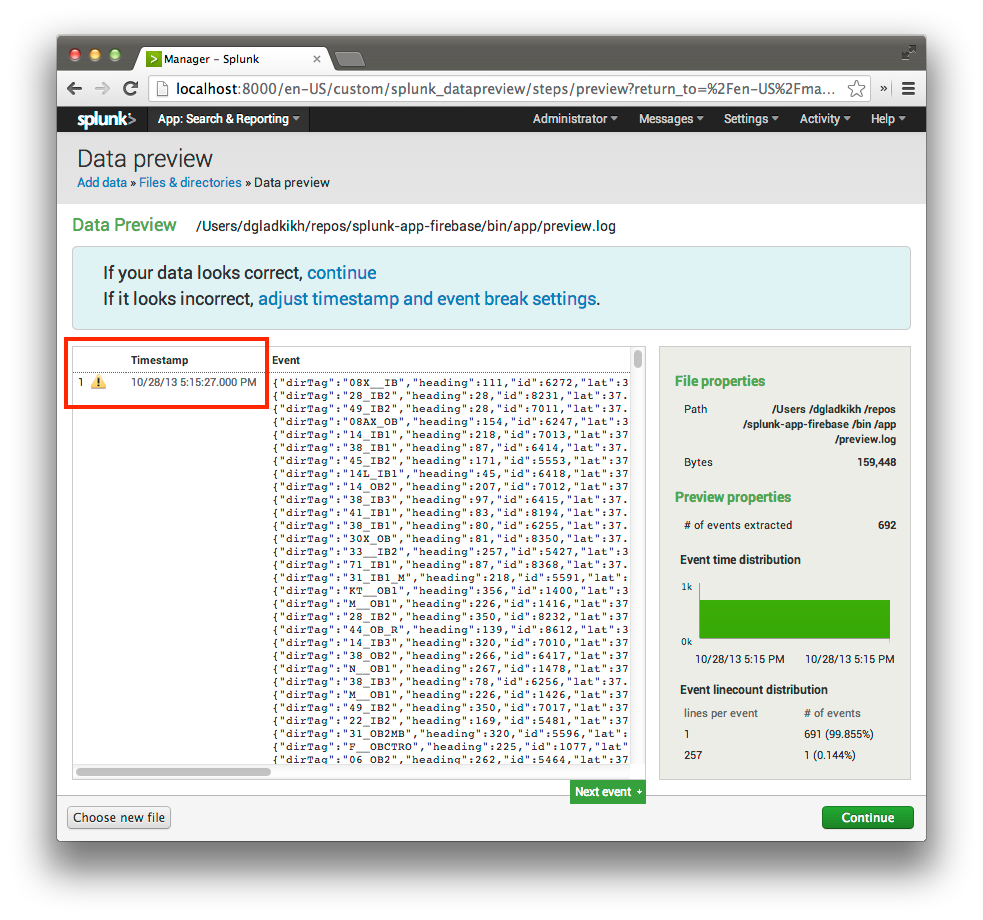Screen dimensions: 983x920
Task: Click the 691 (99.855%) value
Action: 839,734
